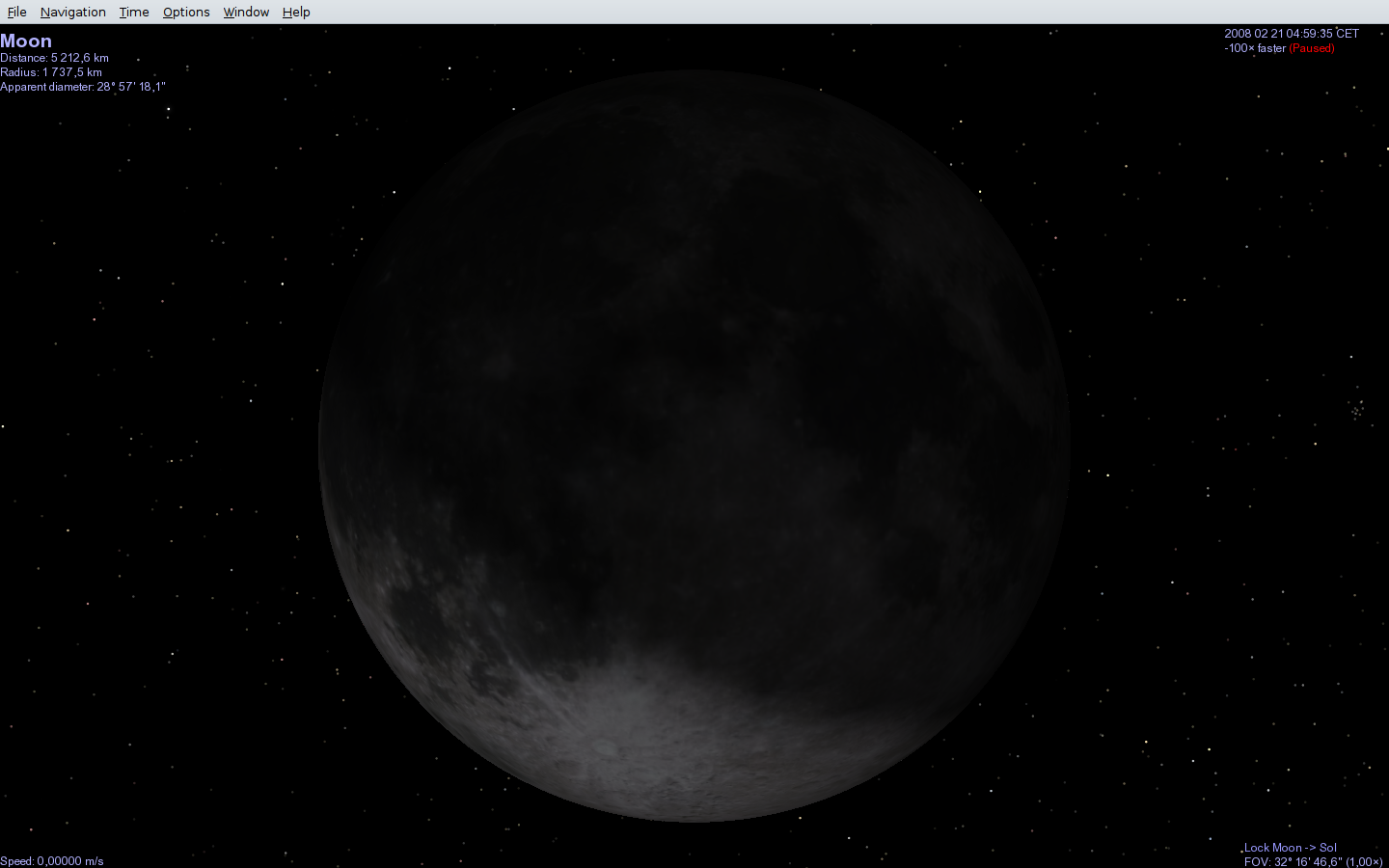This screenshot has width=1389, height=868.
Task: Open the Options menu
Action: (x=186, y=12)
